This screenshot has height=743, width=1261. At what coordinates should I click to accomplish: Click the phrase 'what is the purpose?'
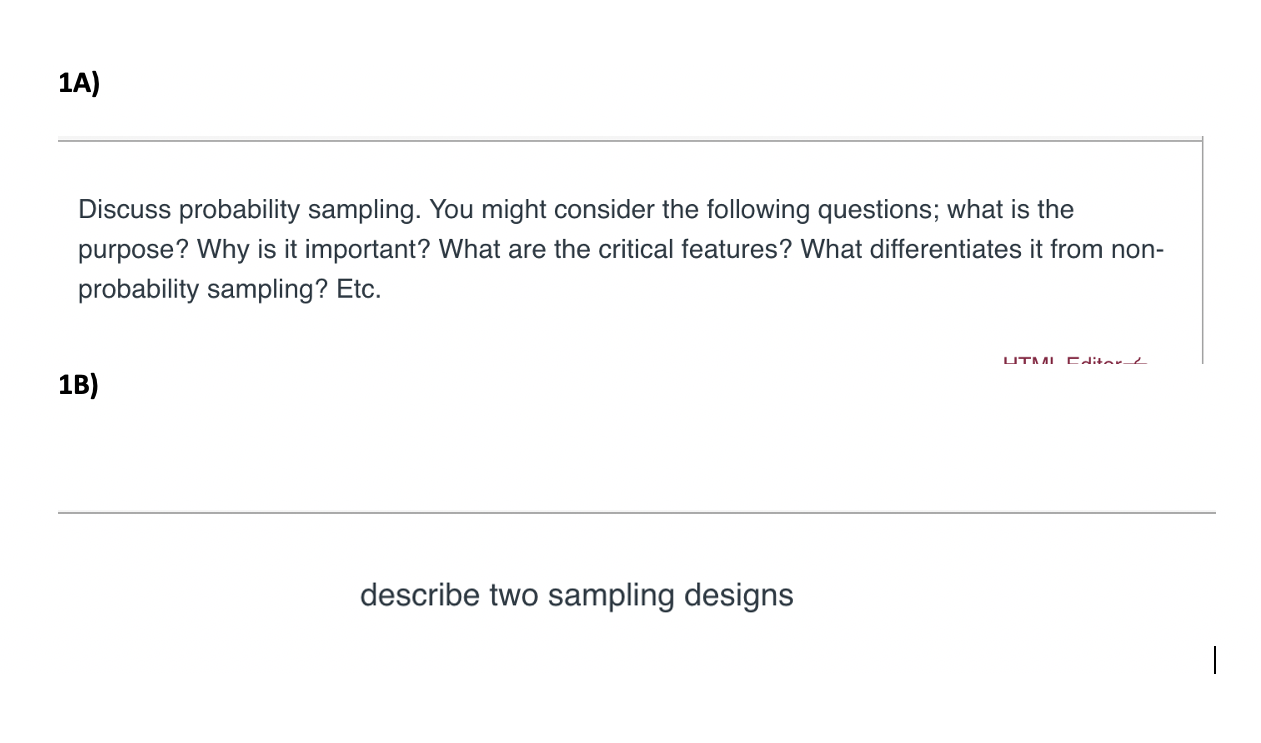click(1010, 210)
